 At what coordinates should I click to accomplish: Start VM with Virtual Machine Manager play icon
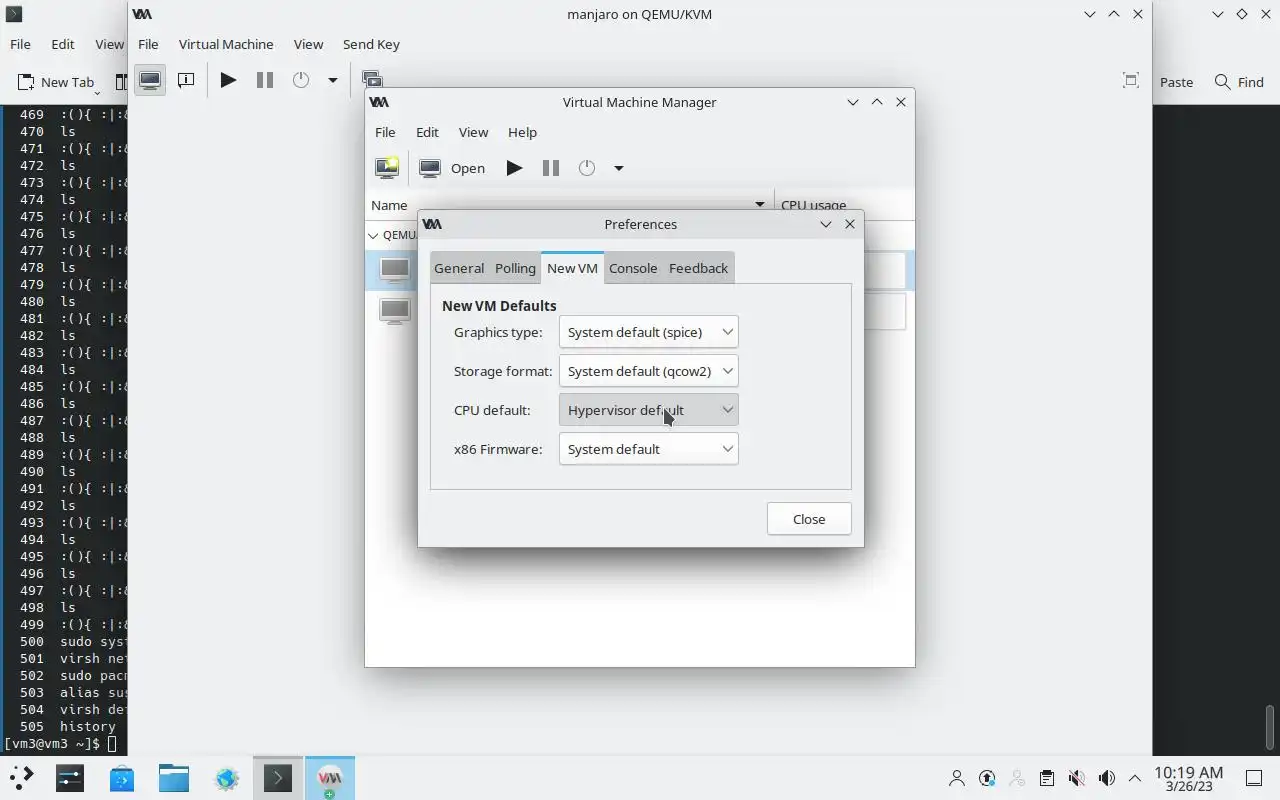(x=514, y=168)
